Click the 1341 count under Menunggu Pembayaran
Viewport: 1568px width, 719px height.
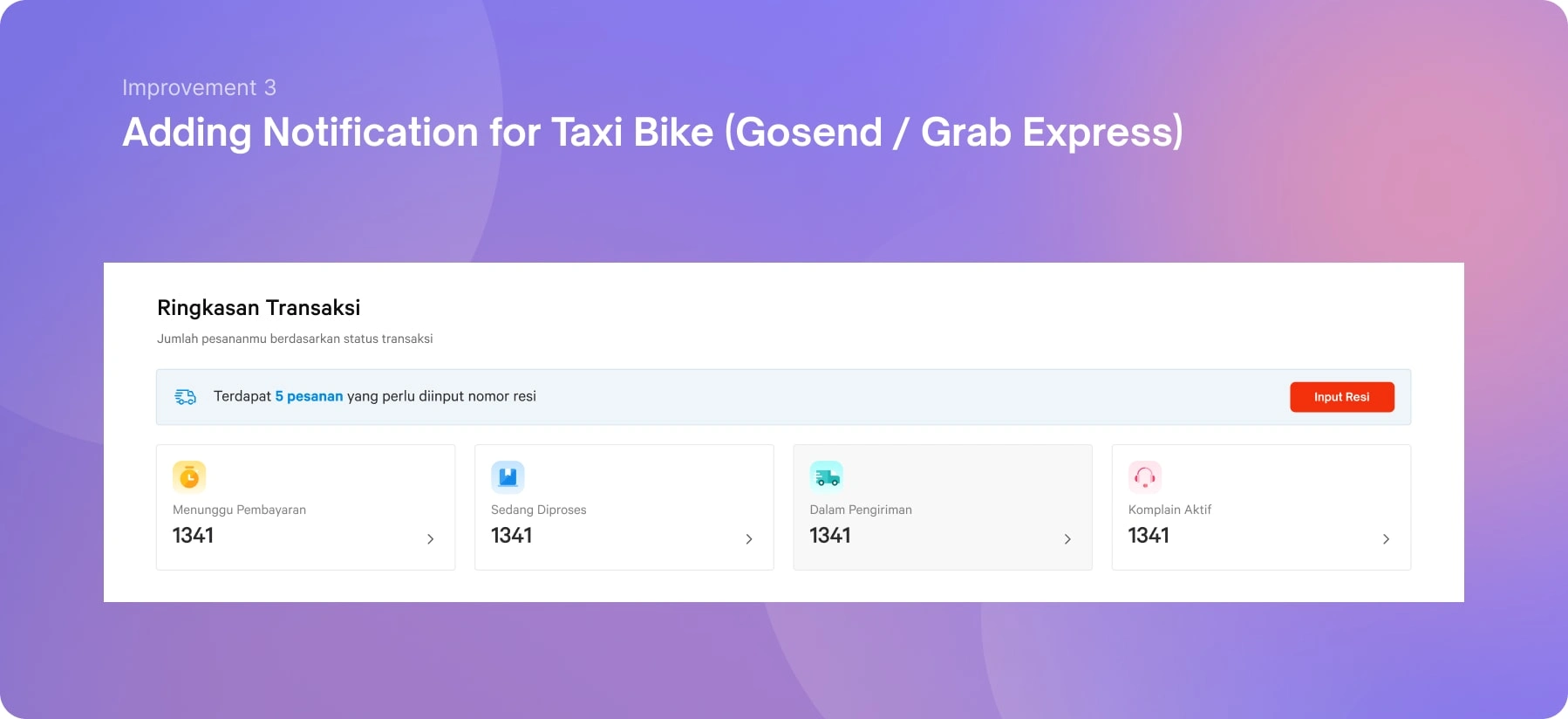click(193, 536)
